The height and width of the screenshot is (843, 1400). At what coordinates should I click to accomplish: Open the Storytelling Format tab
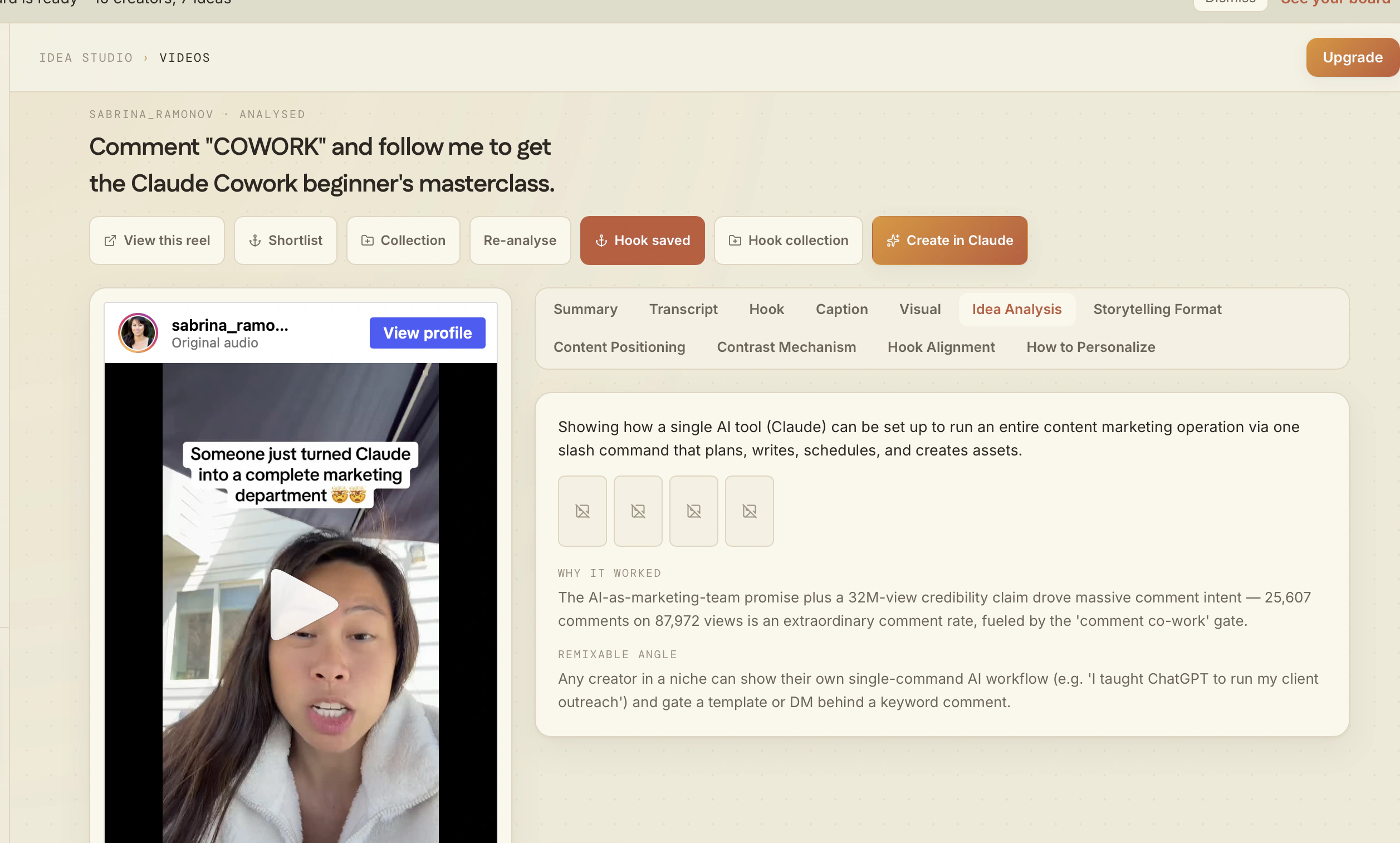coord(1158,309)
